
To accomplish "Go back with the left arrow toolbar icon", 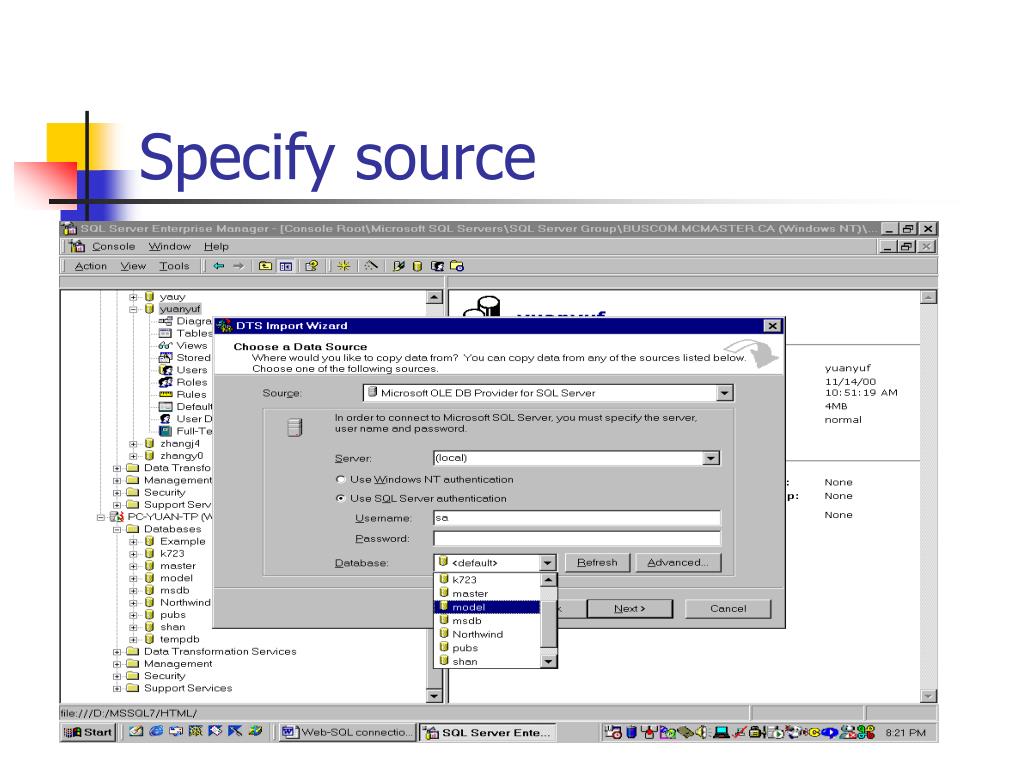I will point(219,266).
